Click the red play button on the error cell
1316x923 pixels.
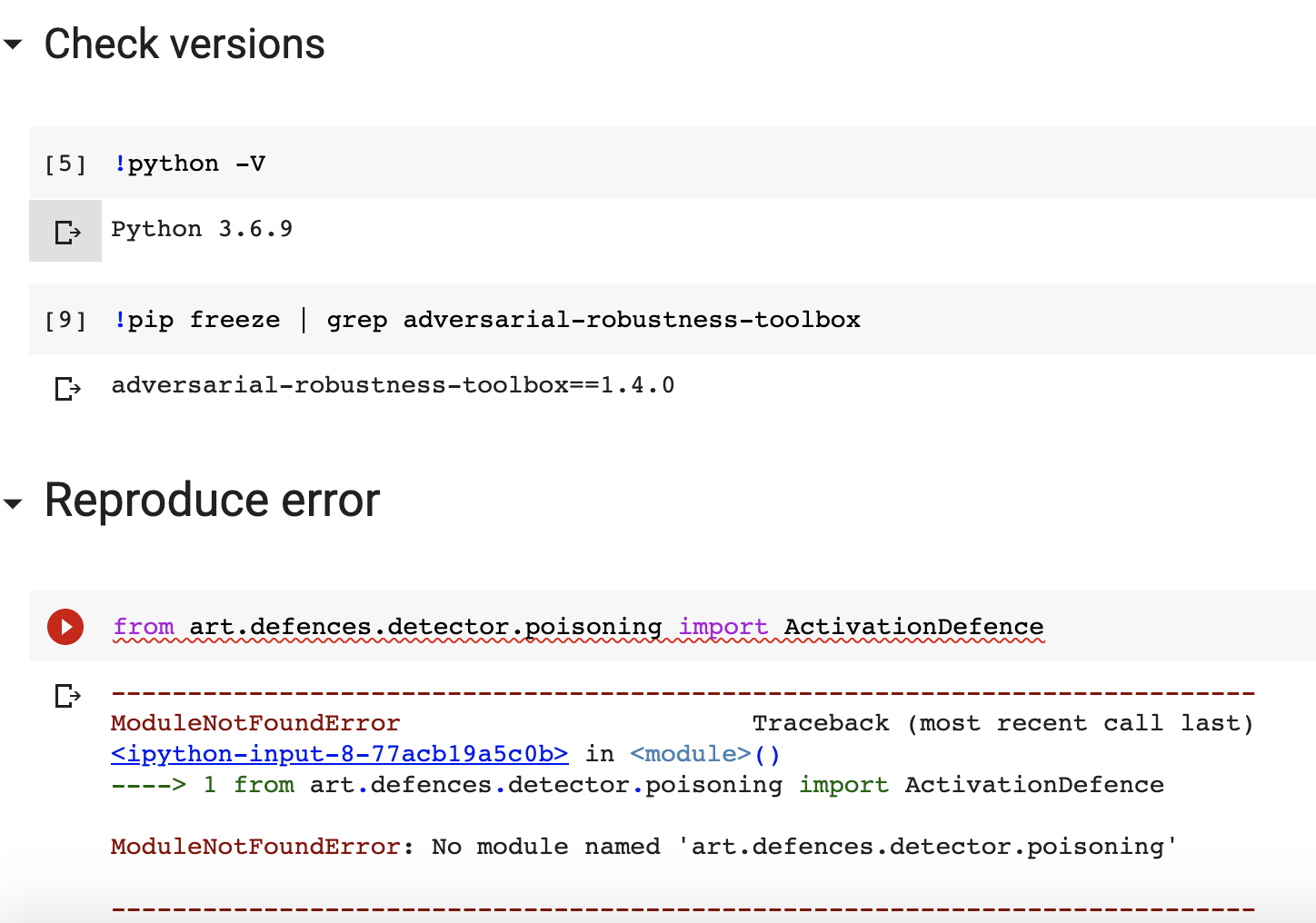(x=65, y=626)
